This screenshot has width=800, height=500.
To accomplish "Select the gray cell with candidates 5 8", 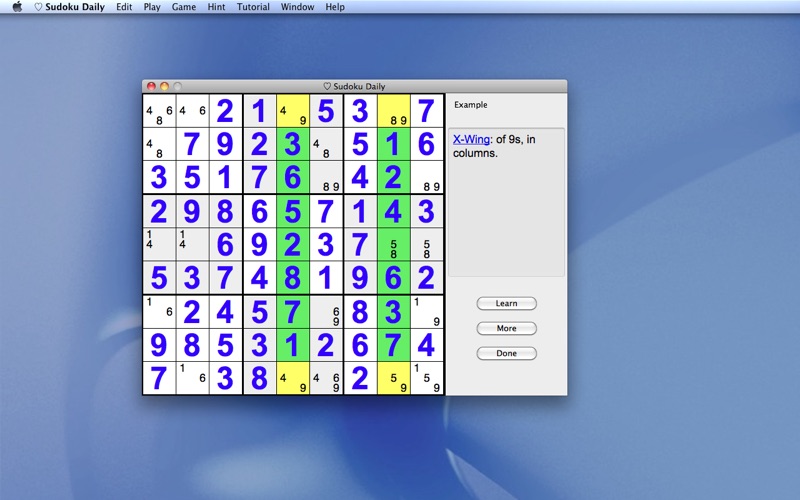I will (x=427, y=244).
